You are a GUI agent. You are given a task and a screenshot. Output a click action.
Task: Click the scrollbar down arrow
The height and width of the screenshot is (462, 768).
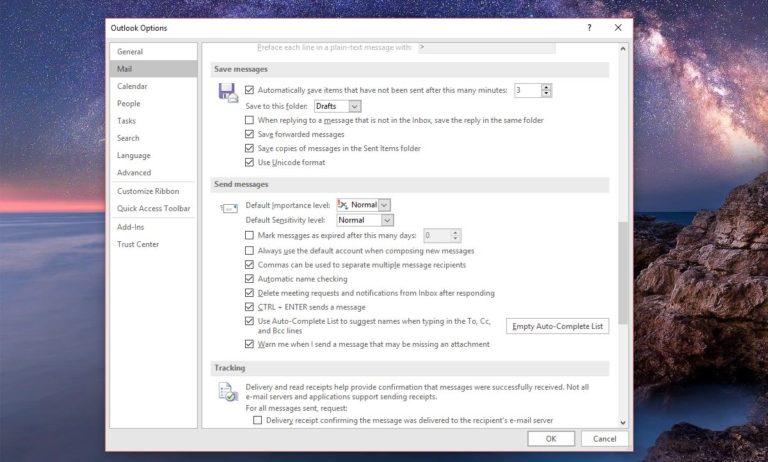pyautogui.click(x=623, y=423)
